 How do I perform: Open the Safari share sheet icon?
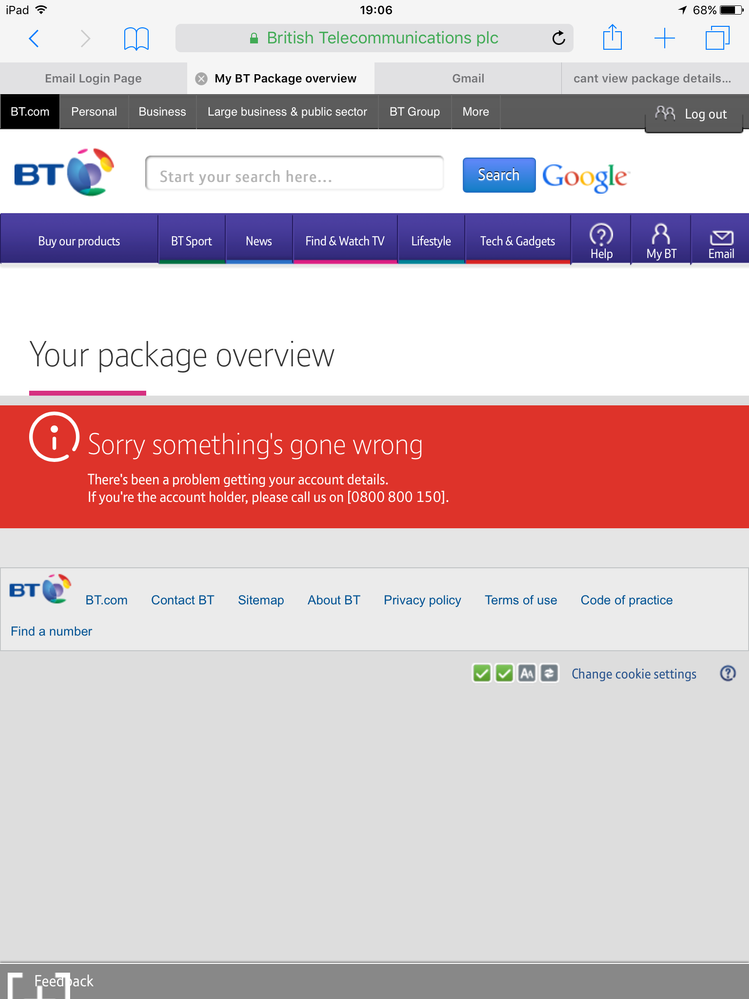pos(612,37)
